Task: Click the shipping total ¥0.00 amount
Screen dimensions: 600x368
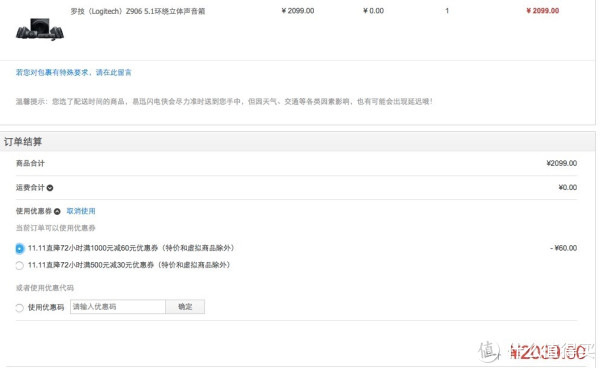Action: pos(568,187)
